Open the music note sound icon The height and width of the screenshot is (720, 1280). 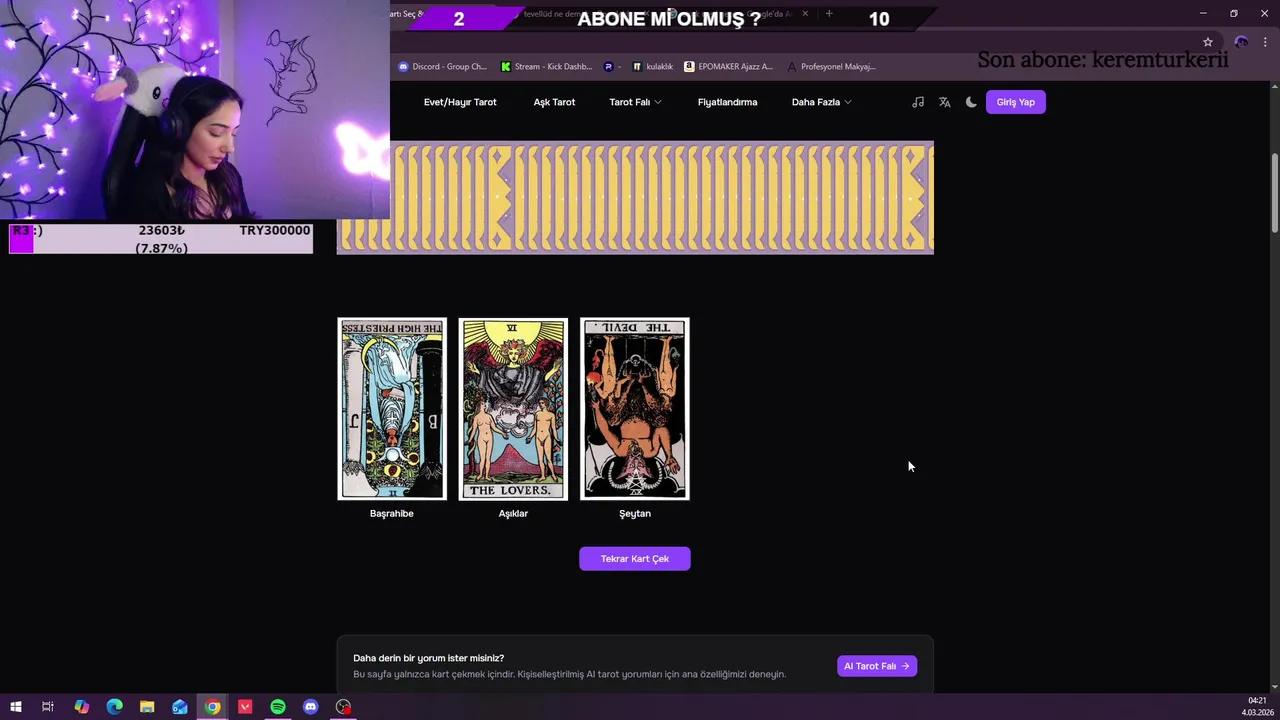[x=918, y=102]
